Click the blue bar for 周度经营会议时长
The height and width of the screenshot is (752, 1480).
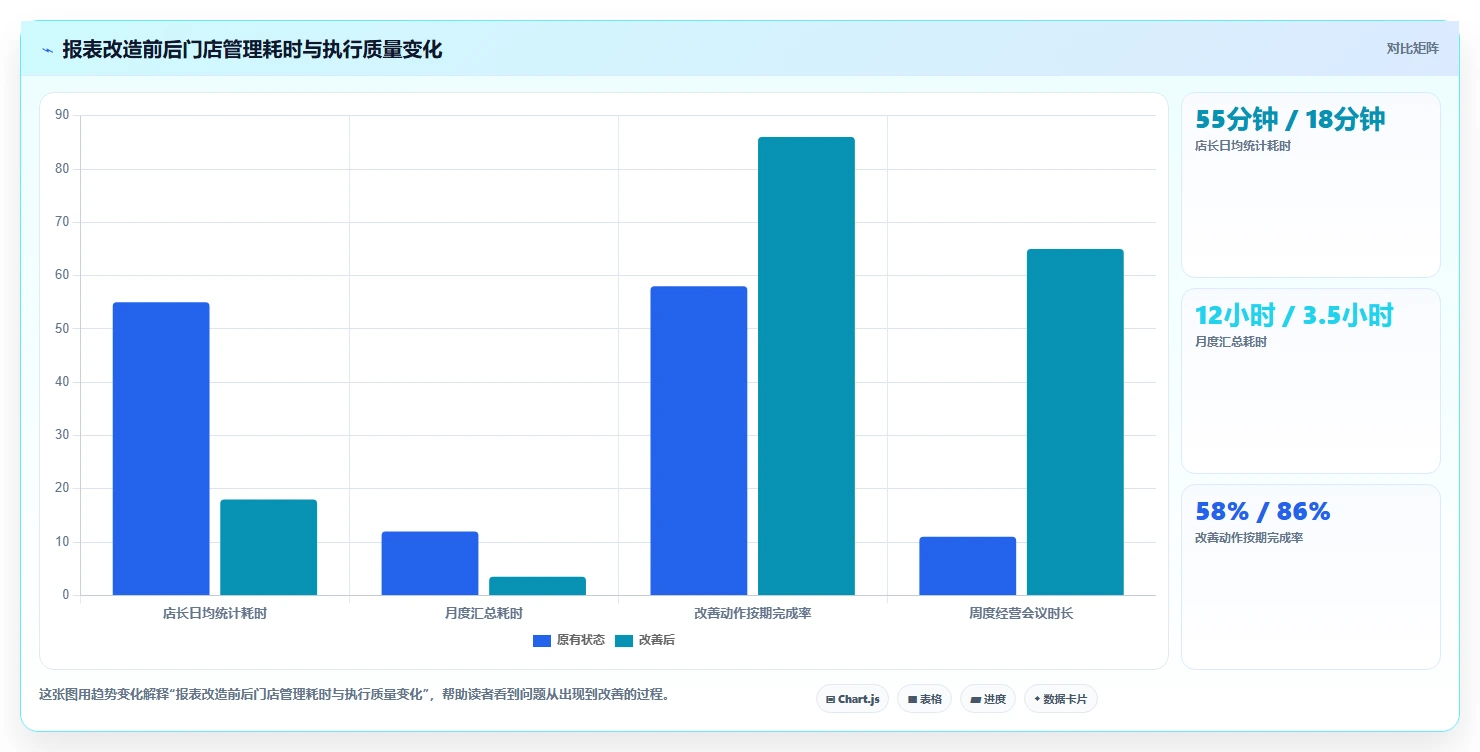point(968,566)
